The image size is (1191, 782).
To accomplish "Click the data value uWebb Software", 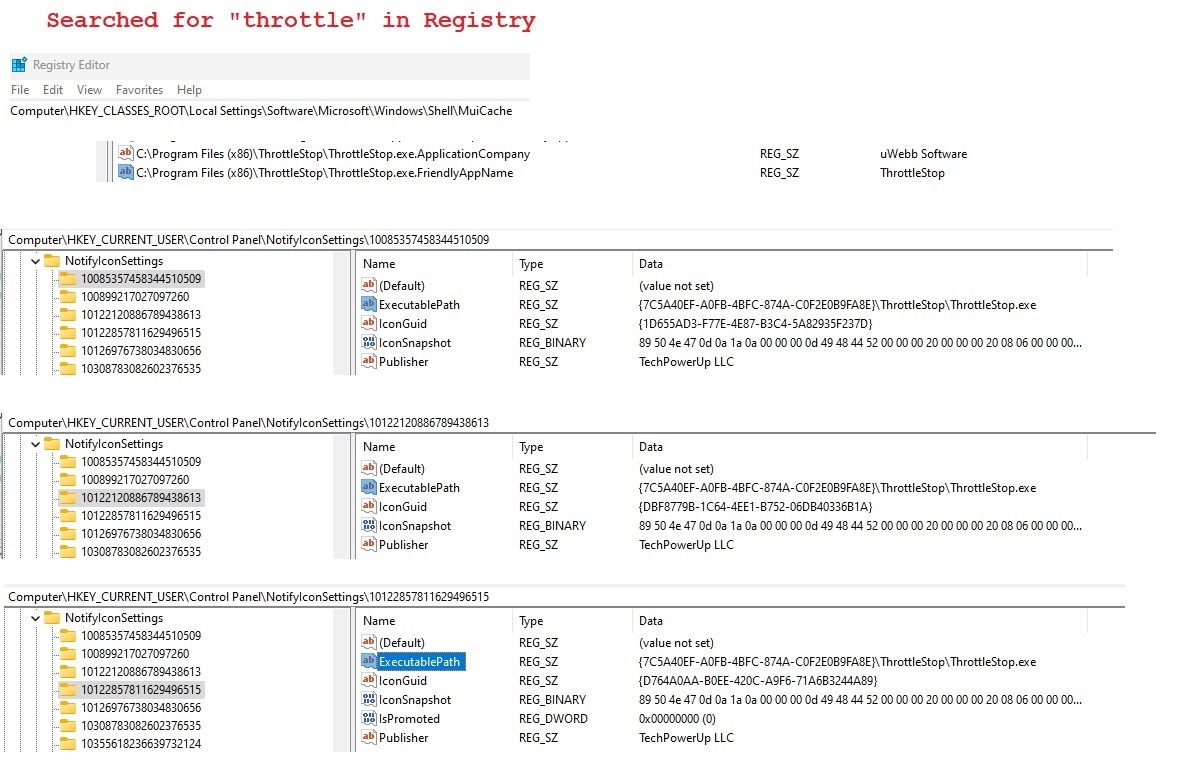I will pyautogui.click(x=923, y=154).
